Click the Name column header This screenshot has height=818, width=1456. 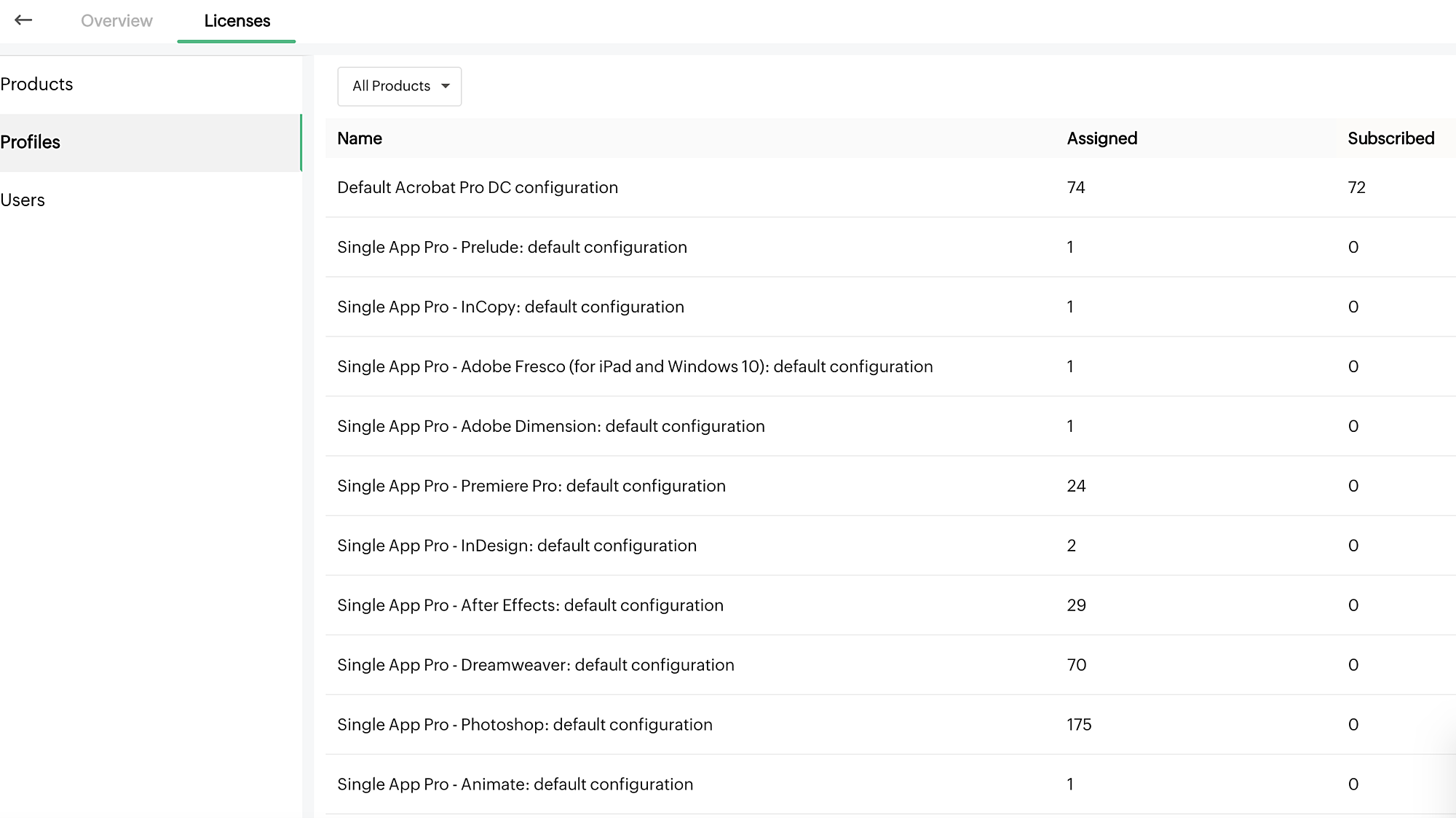[360, 138]
